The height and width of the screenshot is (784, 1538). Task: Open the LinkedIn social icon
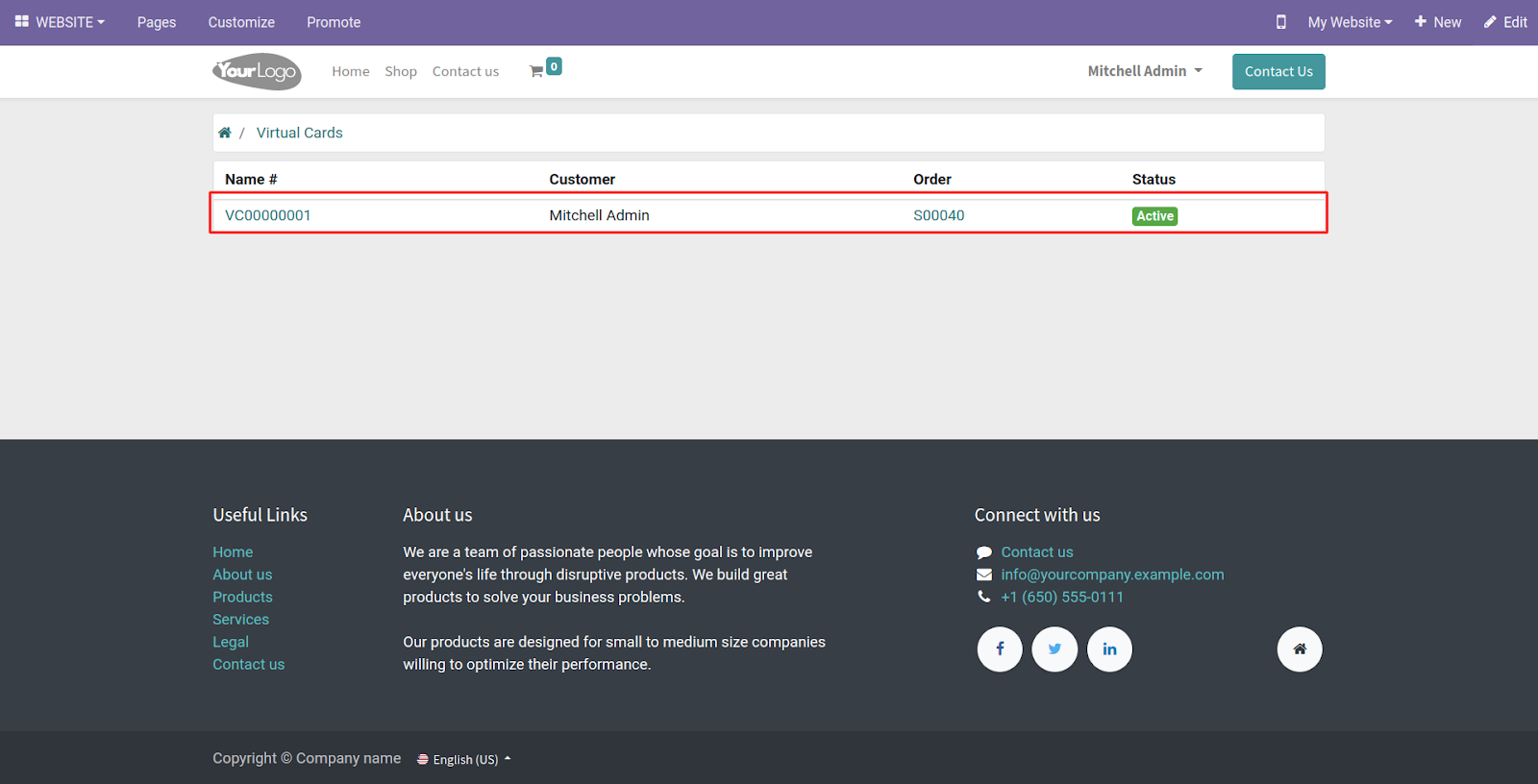point(1109,649)
